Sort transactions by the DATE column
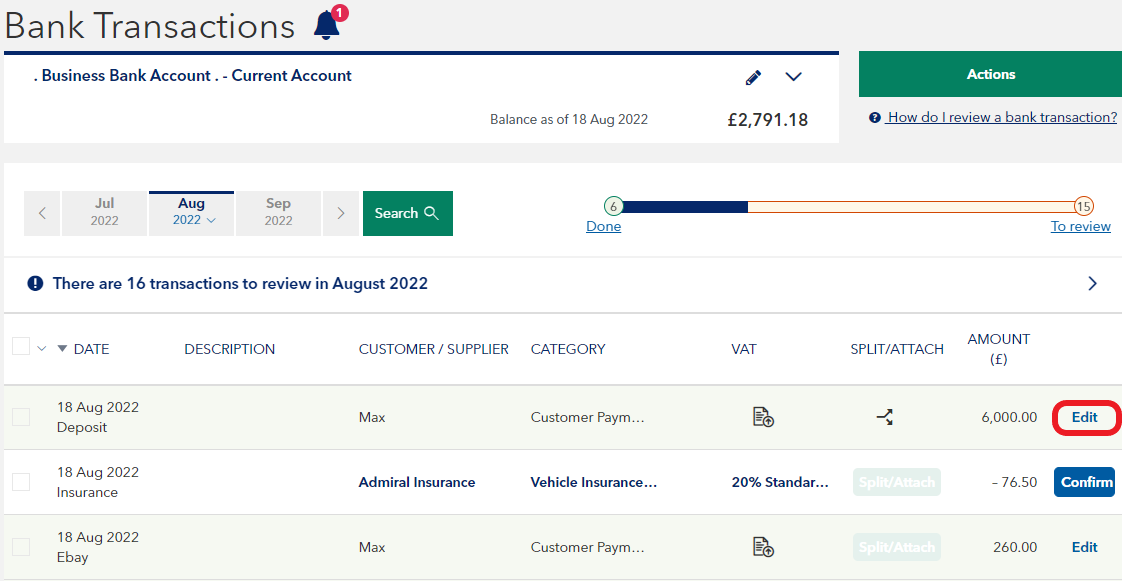The width and height of the screenshot is (1122, 581). point(91,349)
